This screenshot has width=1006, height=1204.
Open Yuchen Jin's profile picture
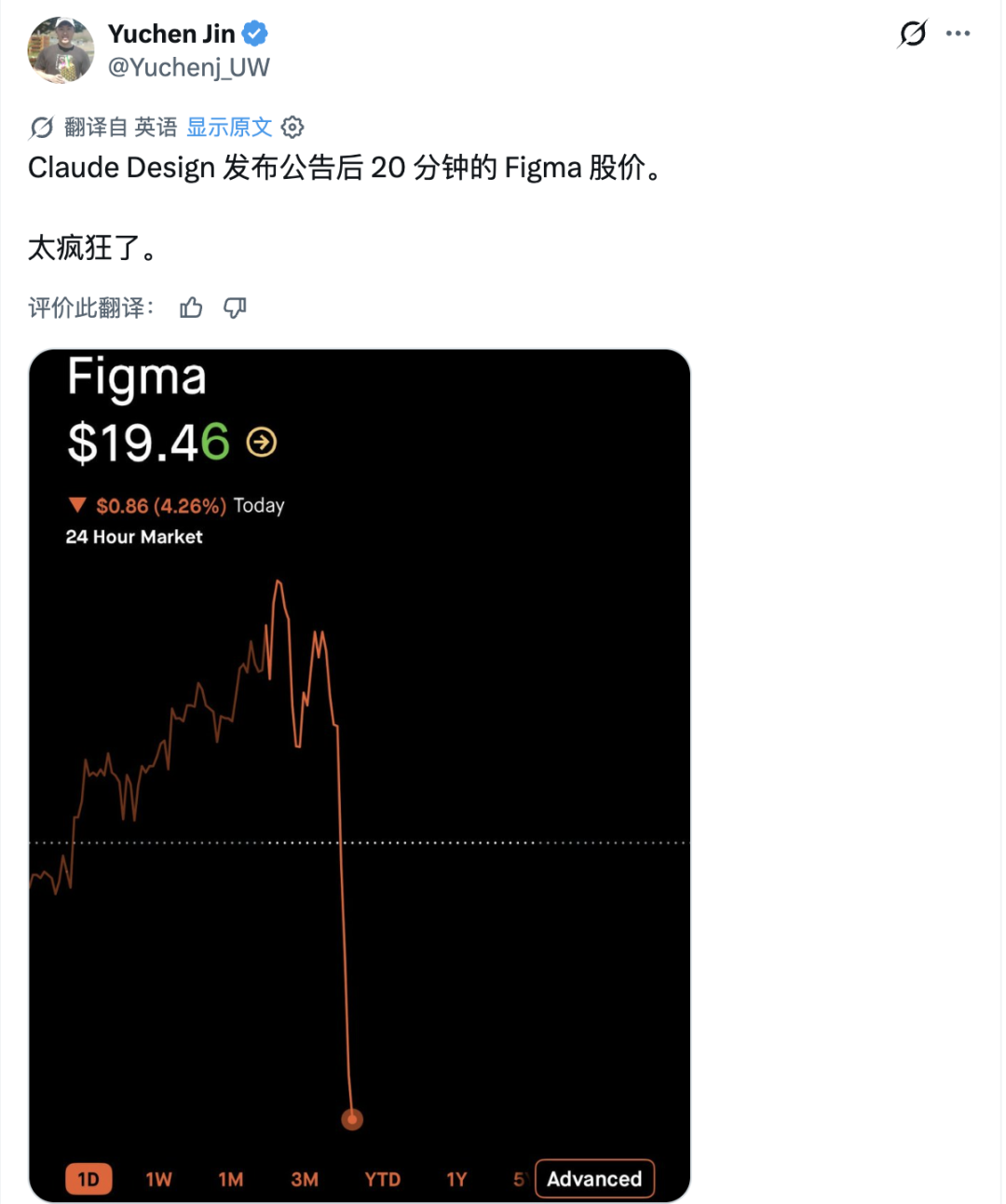61,50
